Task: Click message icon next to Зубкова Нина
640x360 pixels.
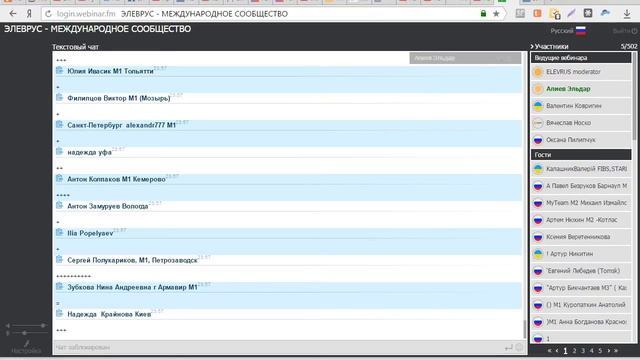Action: [x=59, y=287]
